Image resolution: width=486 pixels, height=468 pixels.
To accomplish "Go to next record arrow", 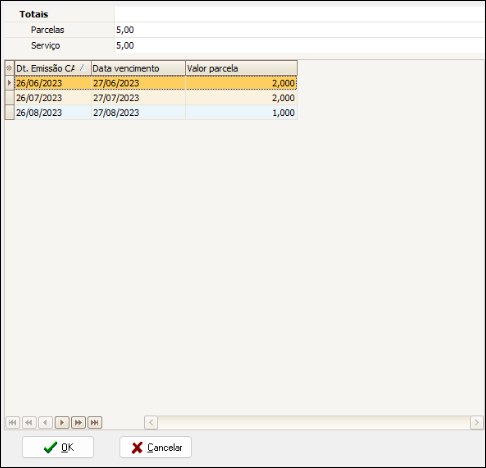I will 62,423.
